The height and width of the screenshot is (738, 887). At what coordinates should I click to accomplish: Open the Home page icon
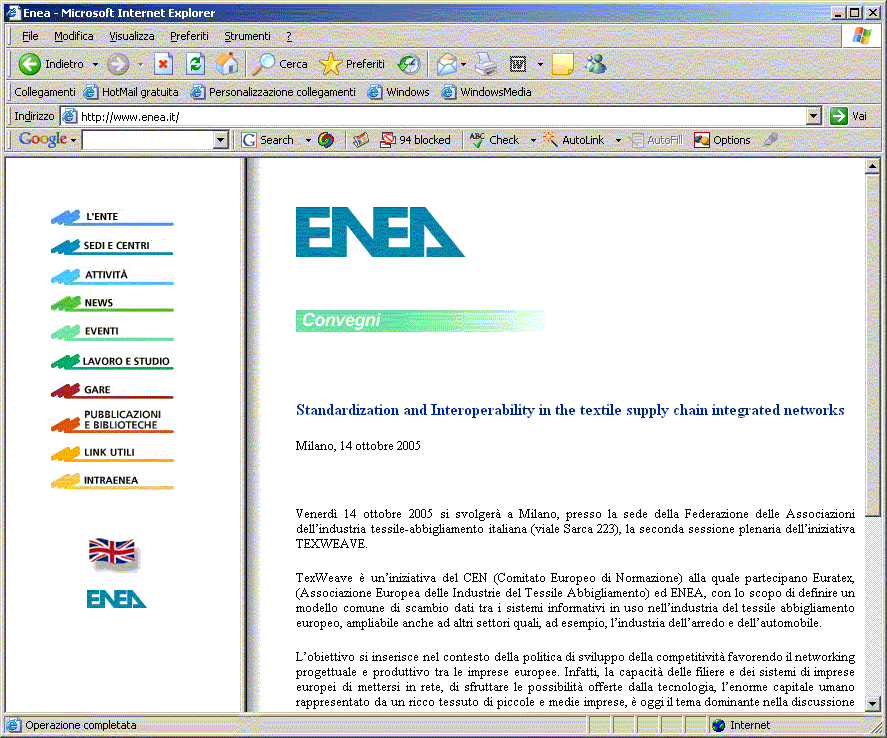coord(227,64)
